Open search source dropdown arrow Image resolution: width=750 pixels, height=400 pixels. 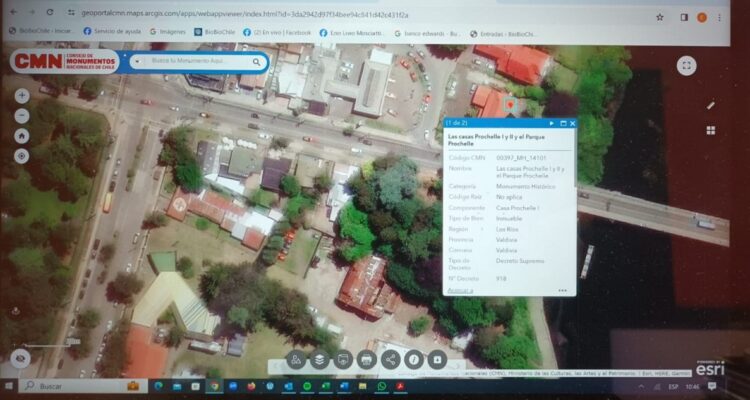[x=138, y=62]
